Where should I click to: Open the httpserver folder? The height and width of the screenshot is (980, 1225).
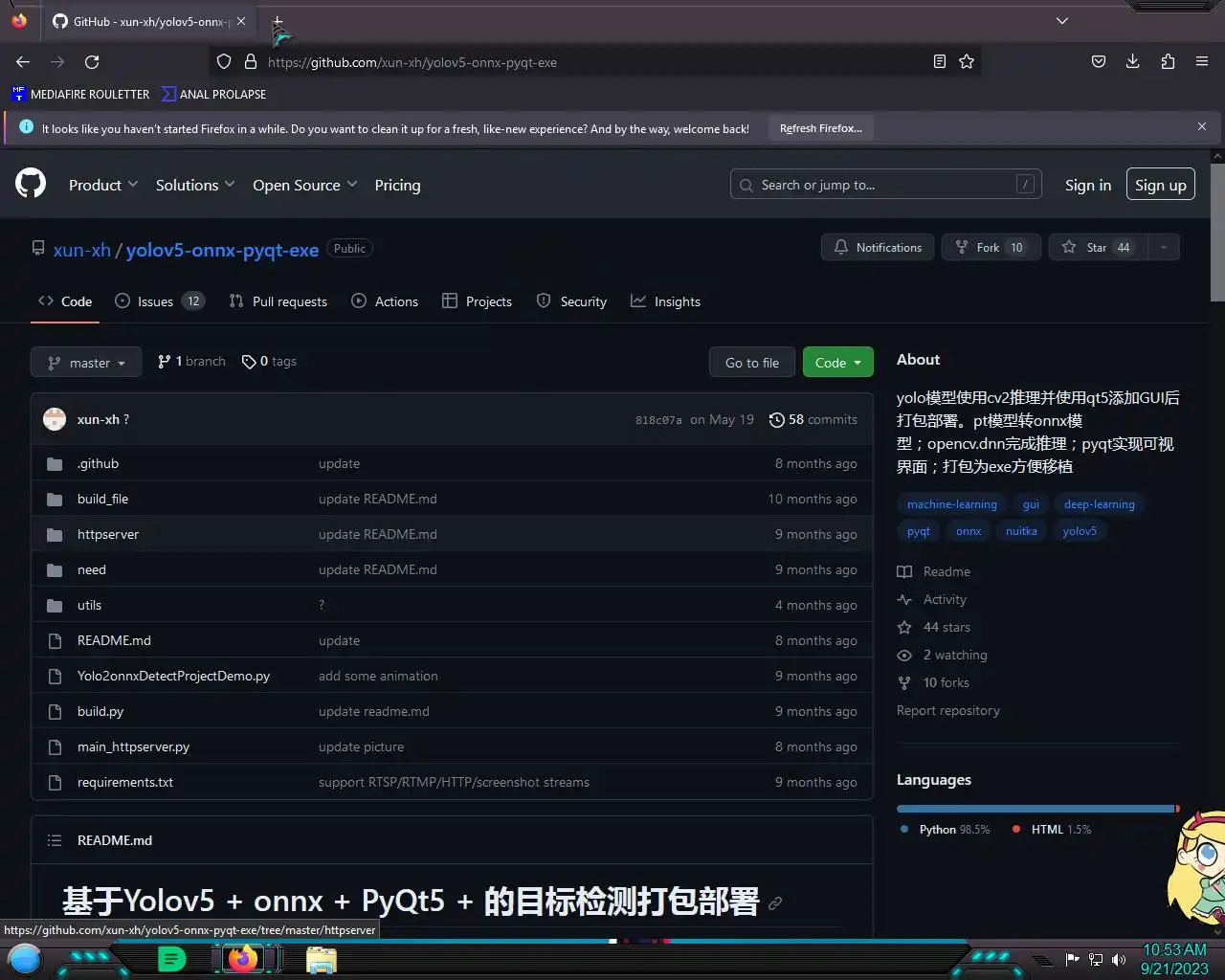pyautogui.click(x=108, y=534)
